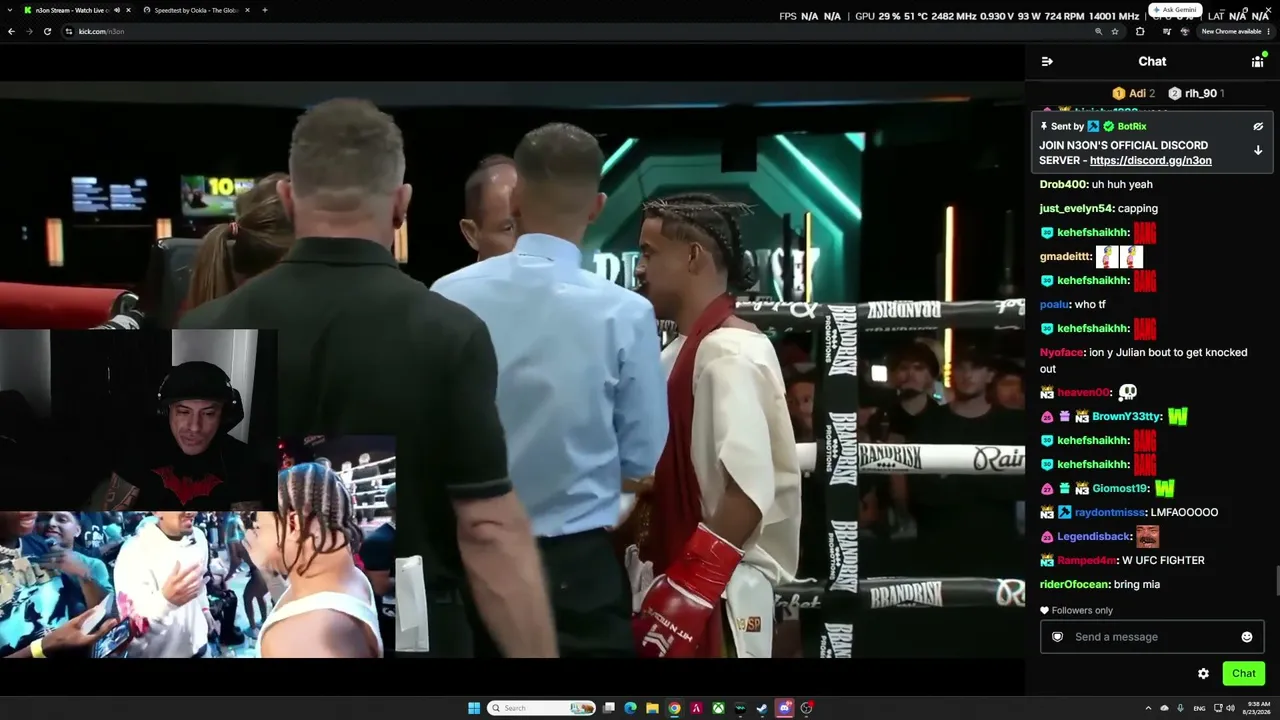Click username heaven00 in chat
The width and height of the screenshot is (1280, 720).
point(1083,393)
